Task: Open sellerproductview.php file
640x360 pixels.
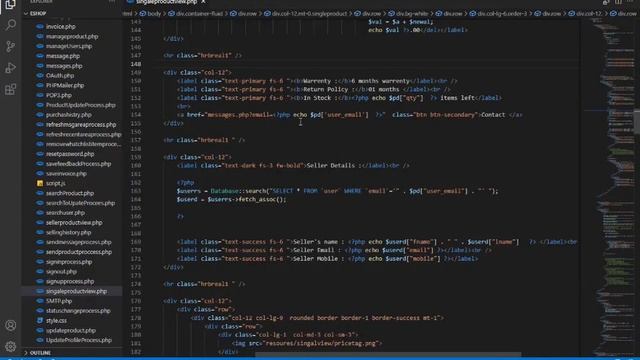Action: point(74,222)
